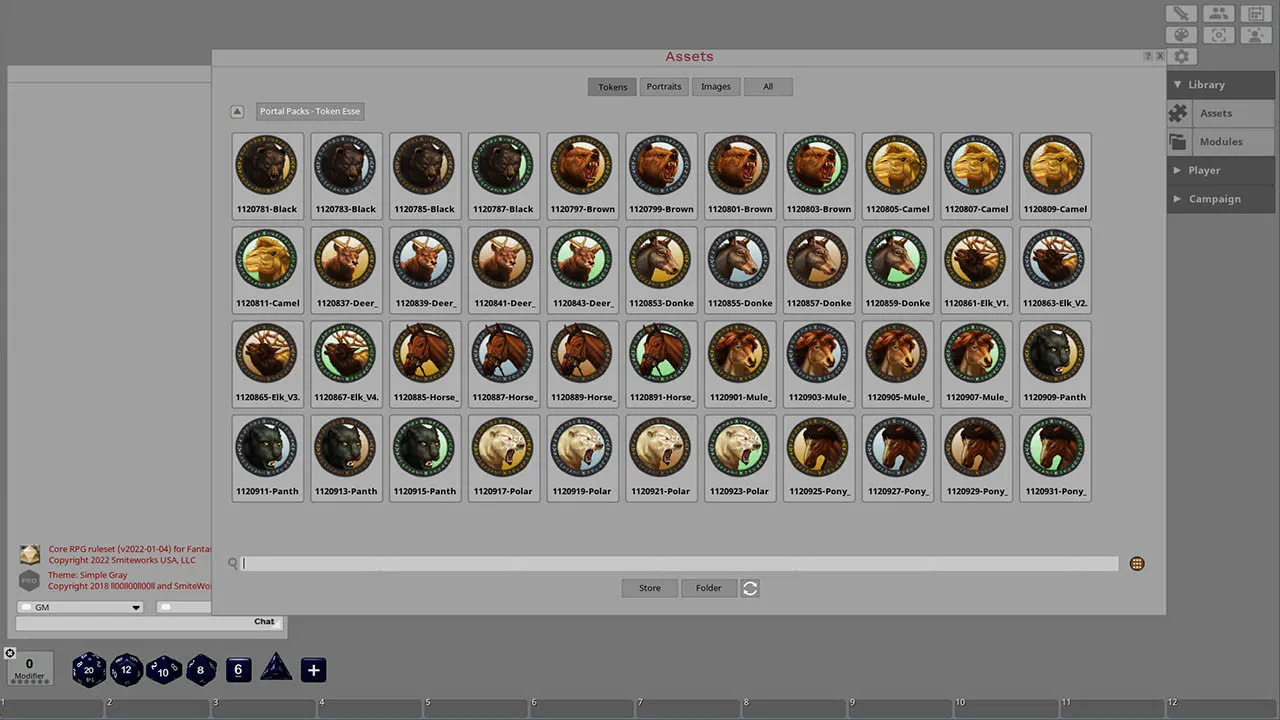Open the Party Sheet people icon
The height and width of the screenshot is (720, 1280).
coord(1218,13)
